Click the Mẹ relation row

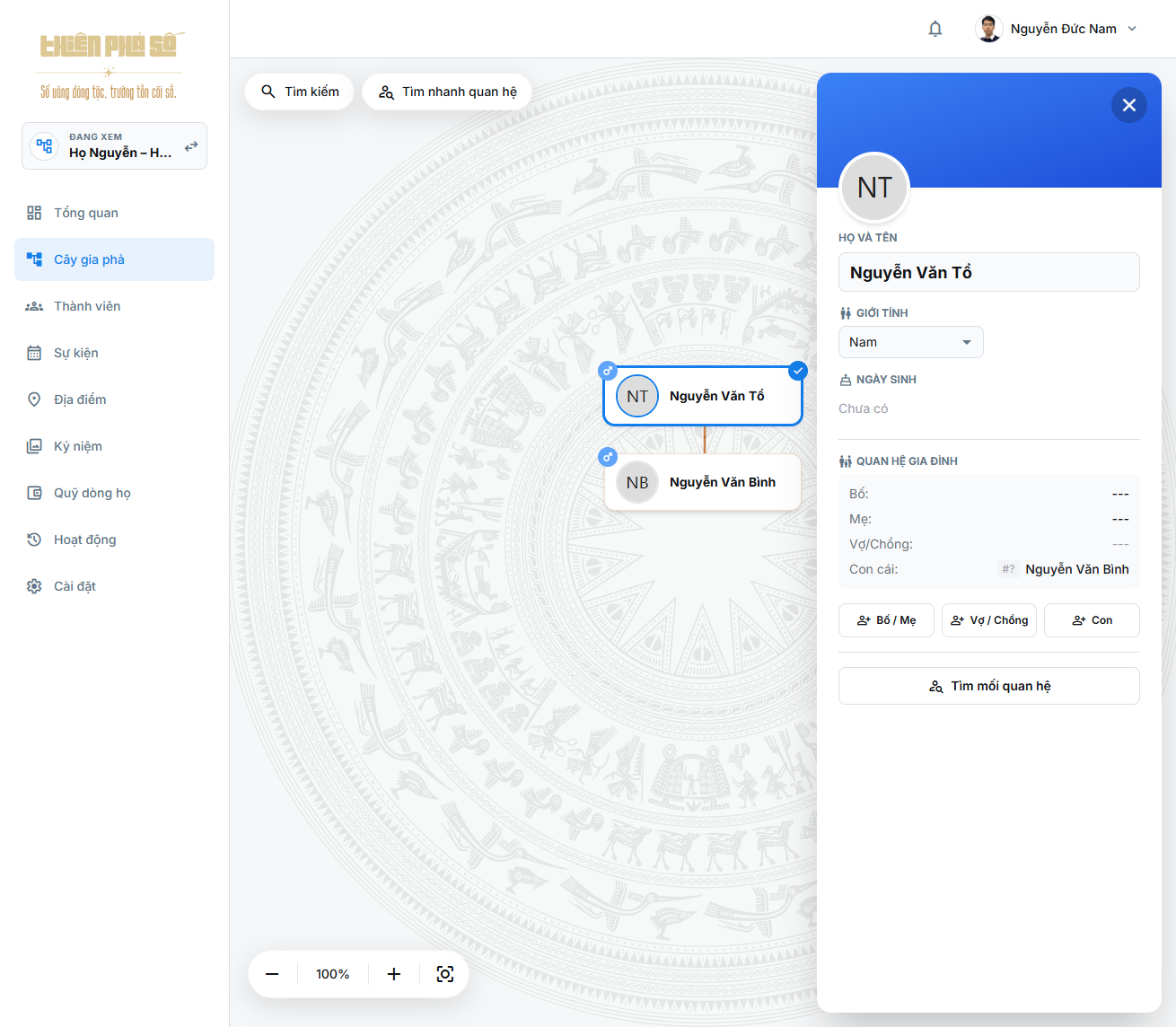[x=989, y=519]
